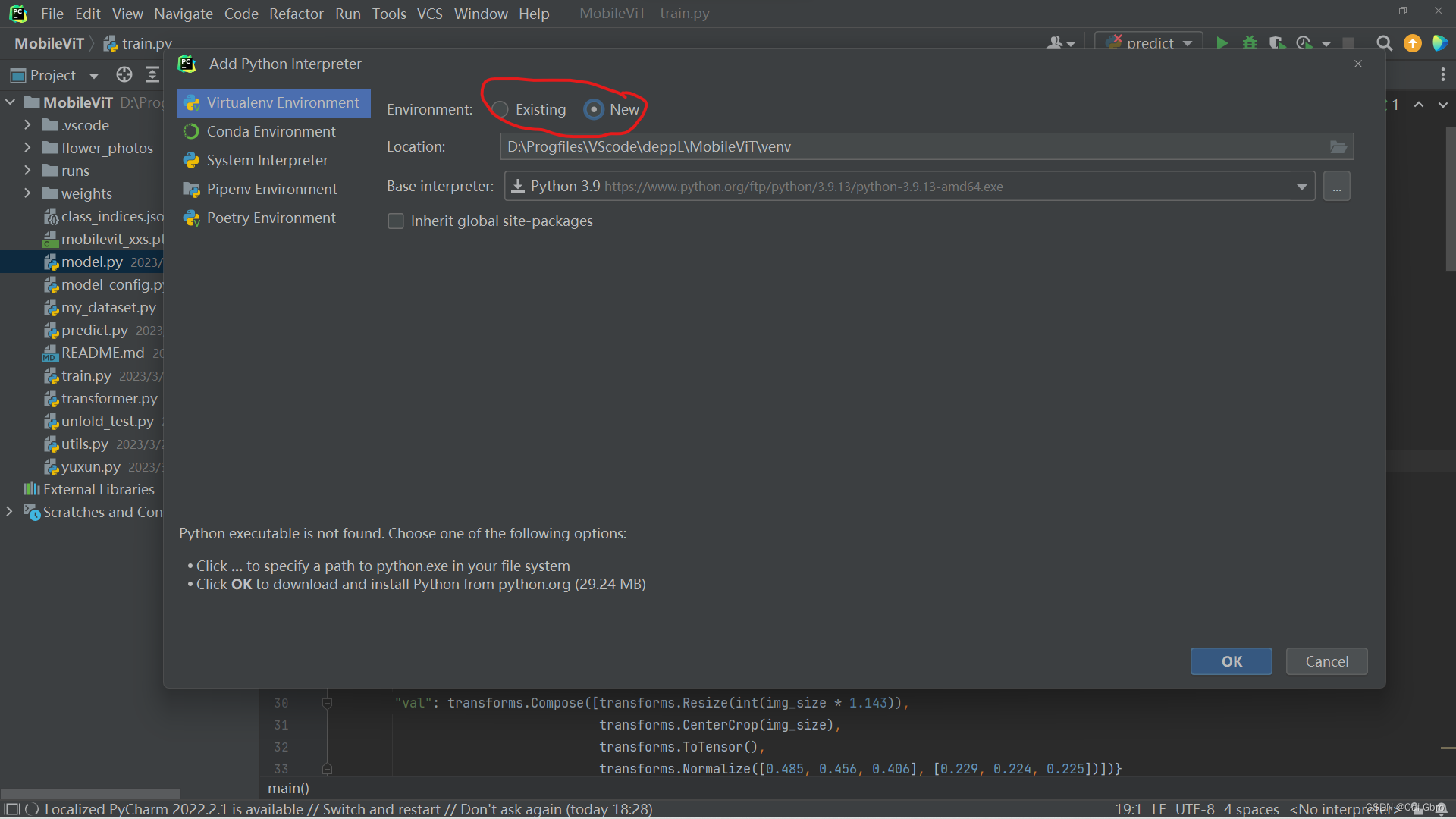Open the VCS menu

(x=430, y=14)
